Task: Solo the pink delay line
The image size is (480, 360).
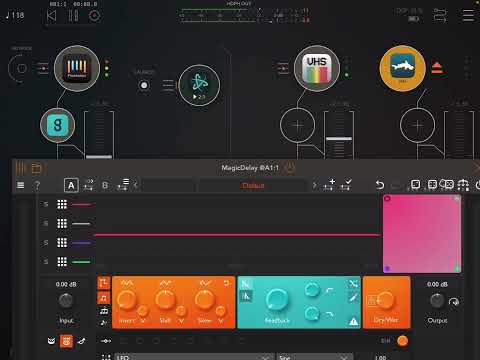Action: click(x=46, y=204)
